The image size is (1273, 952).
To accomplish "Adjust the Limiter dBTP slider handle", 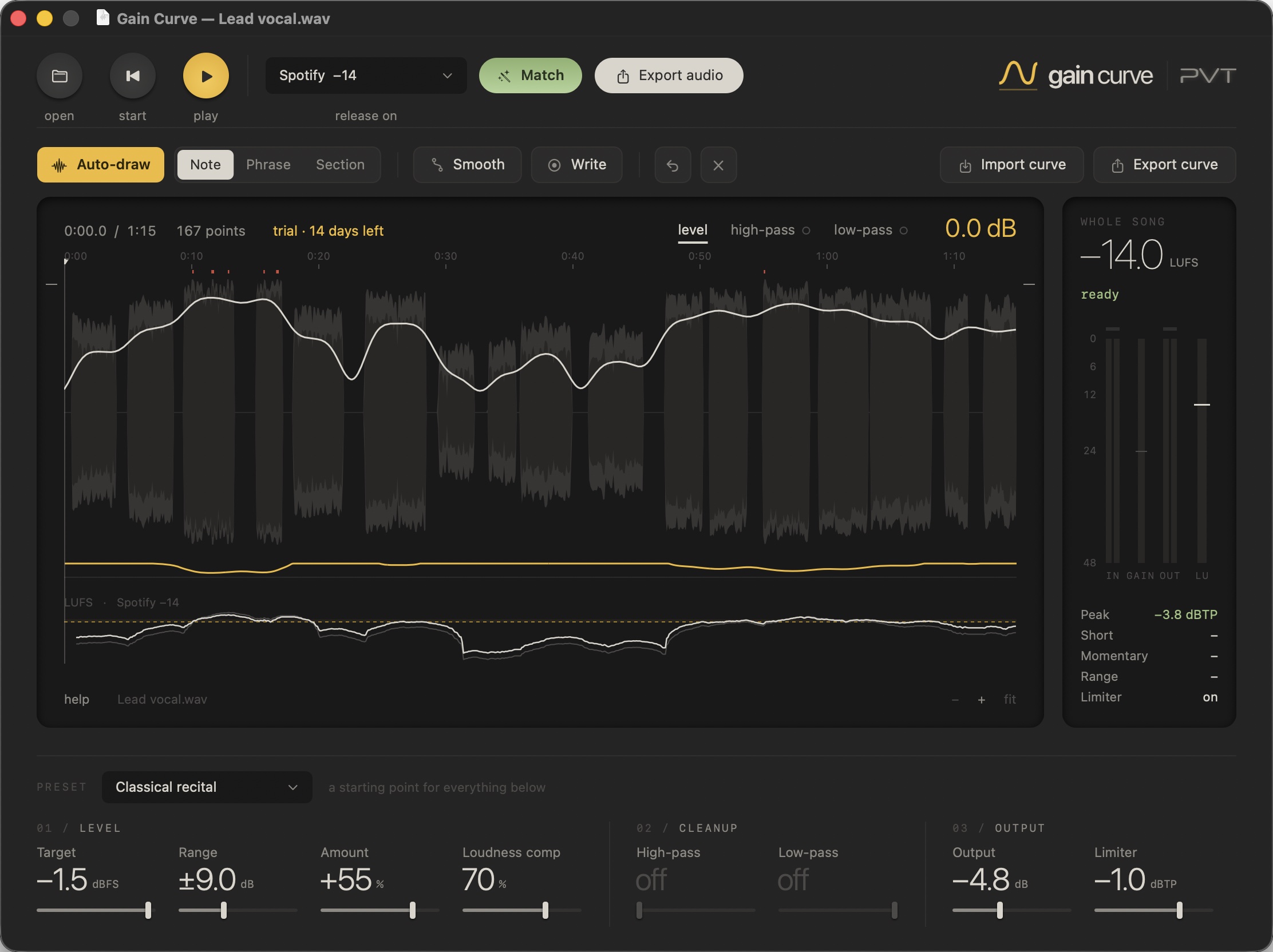I will tap(1179, 910).
